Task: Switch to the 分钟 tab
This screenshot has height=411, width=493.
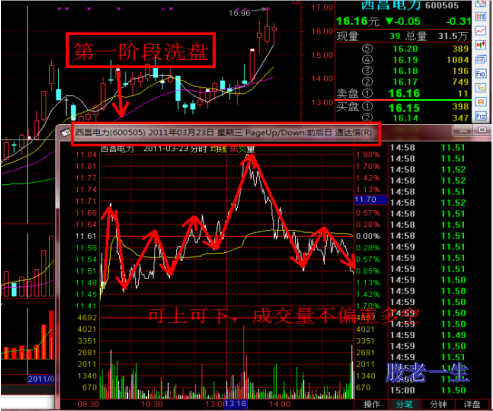Action: coord(438,404)
